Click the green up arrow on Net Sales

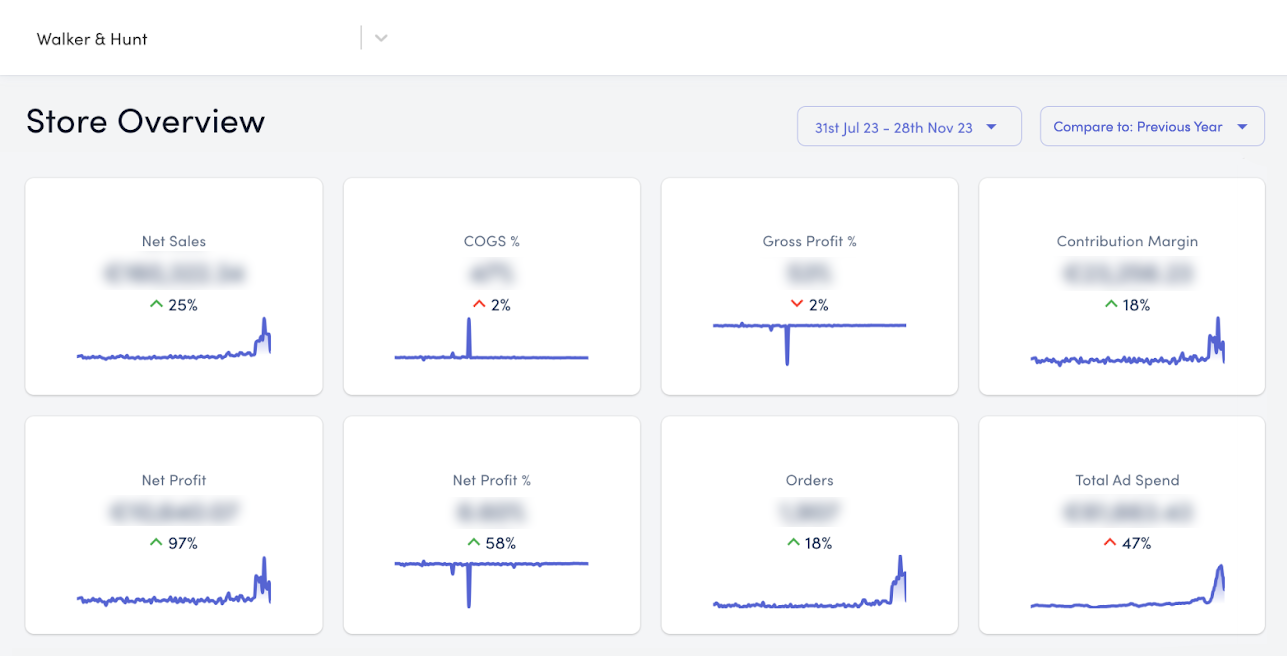156,305
